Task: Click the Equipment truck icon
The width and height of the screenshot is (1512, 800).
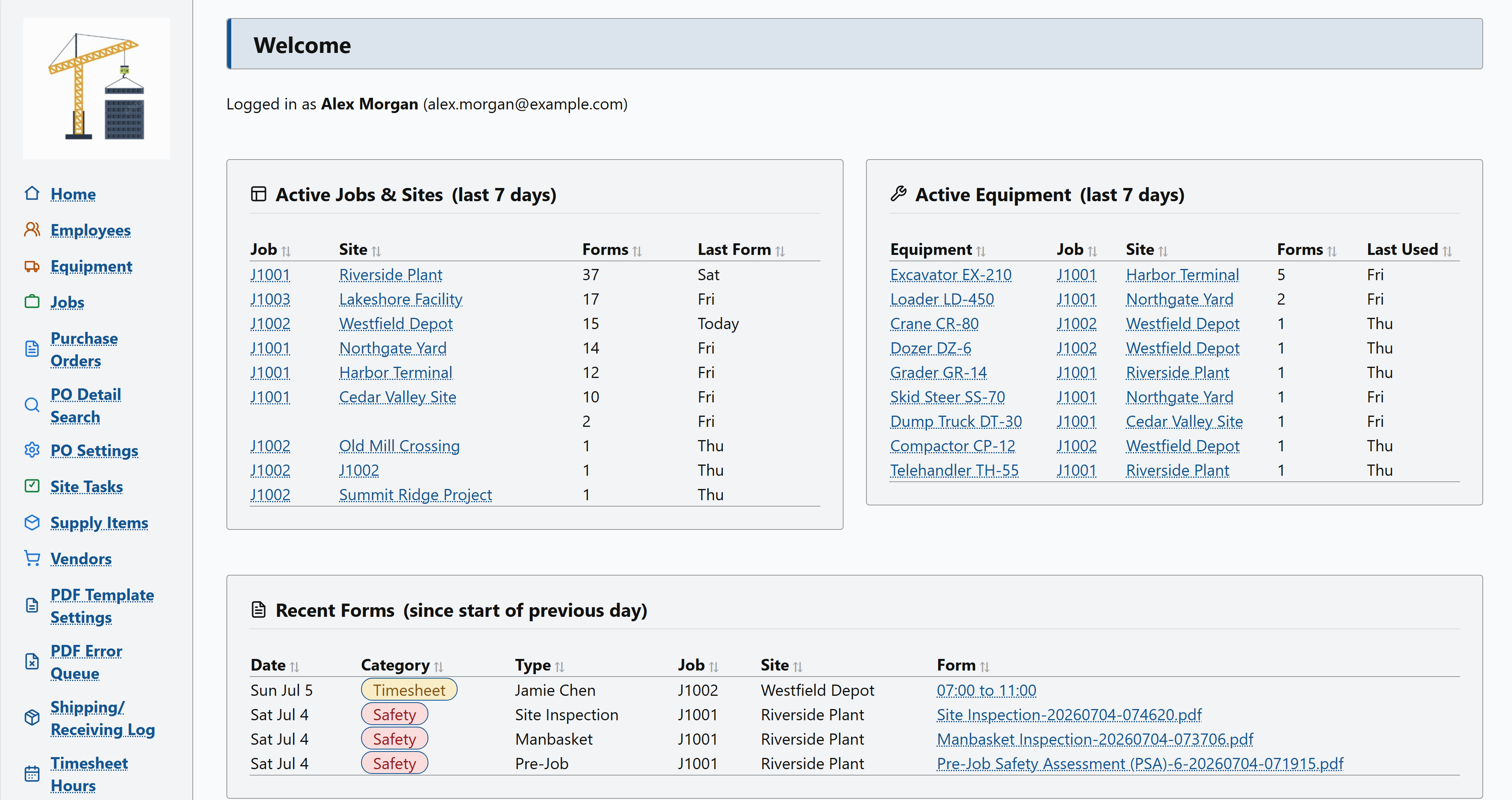Action: pyautogui.click(x=32, y=266)
